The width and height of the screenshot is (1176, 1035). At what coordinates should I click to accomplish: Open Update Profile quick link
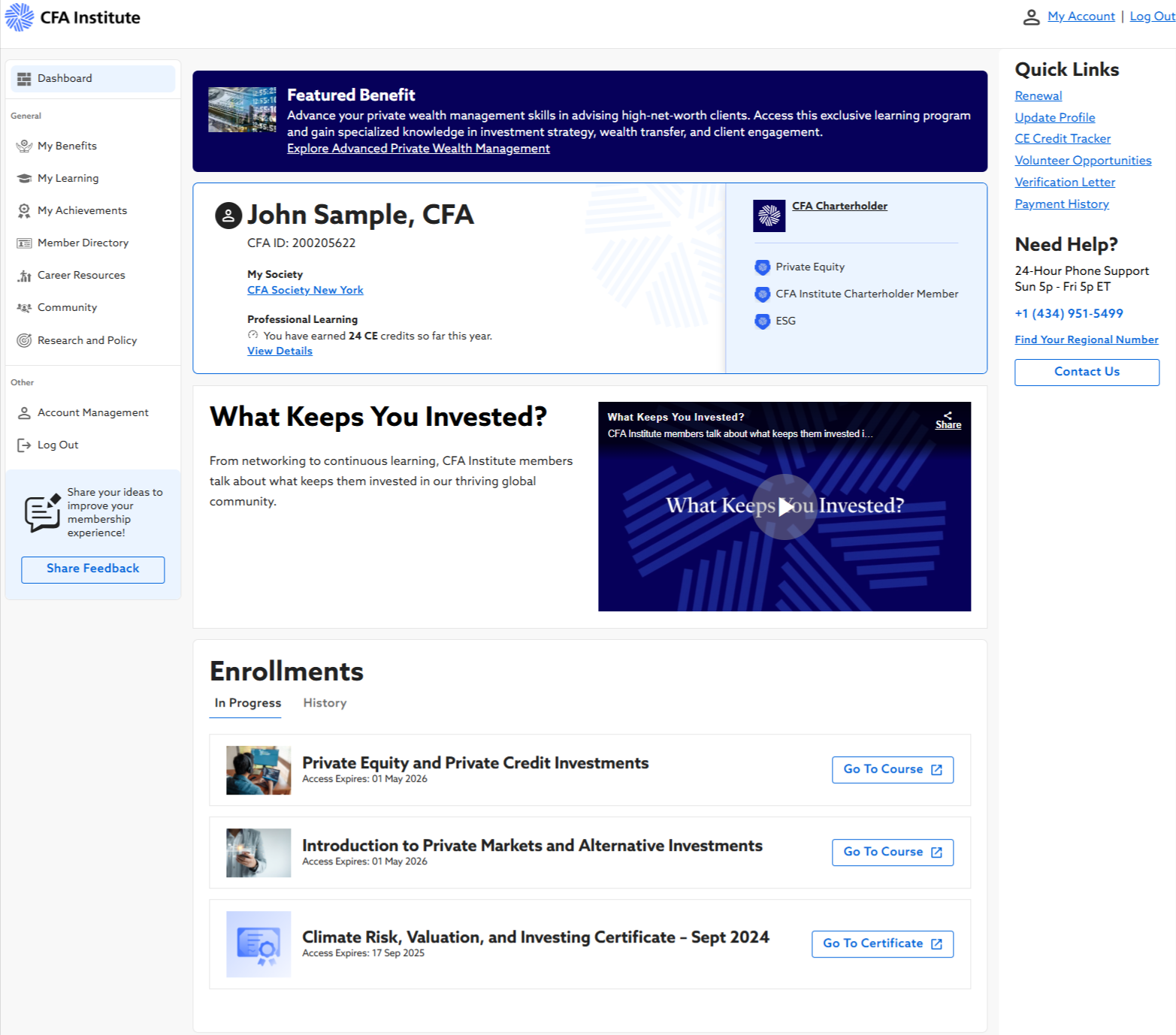[x=1054, y=118]
